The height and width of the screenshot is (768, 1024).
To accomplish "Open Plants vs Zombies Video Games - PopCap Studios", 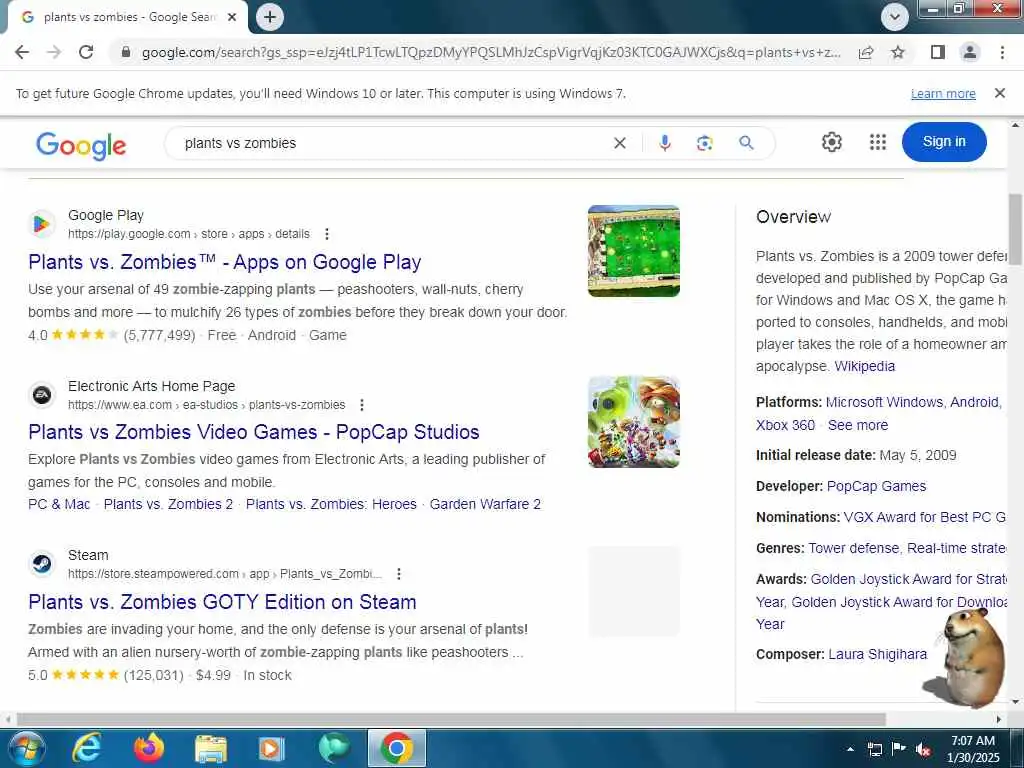I will point(253,432).
